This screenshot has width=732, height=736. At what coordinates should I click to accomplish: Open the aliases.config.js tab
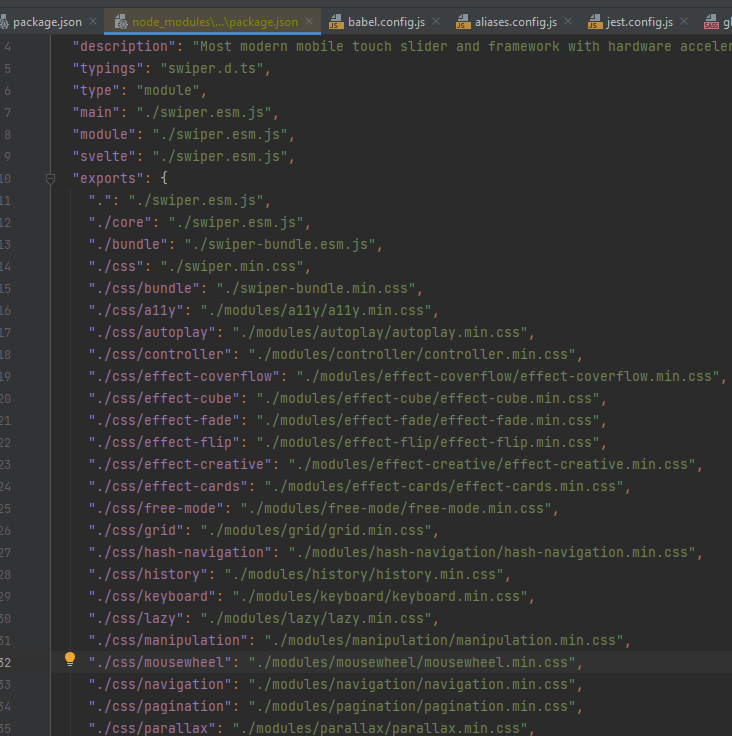516,22
